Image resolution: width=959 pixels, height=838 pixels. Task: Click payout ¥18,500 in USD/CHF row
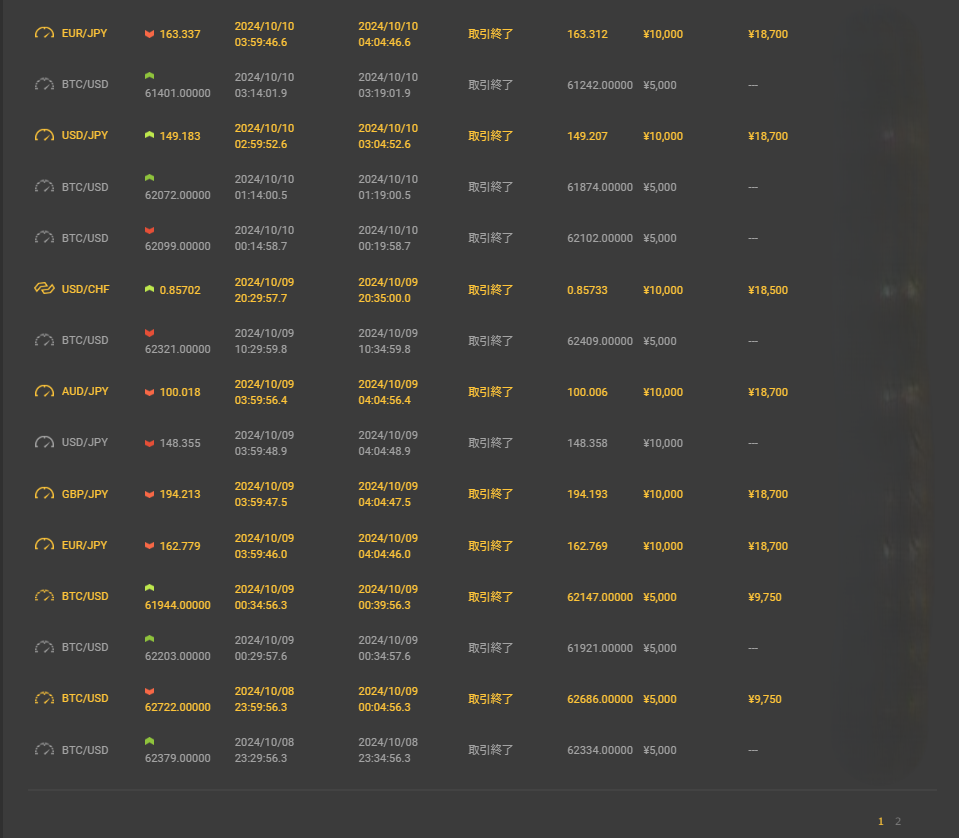click(768, 290)
